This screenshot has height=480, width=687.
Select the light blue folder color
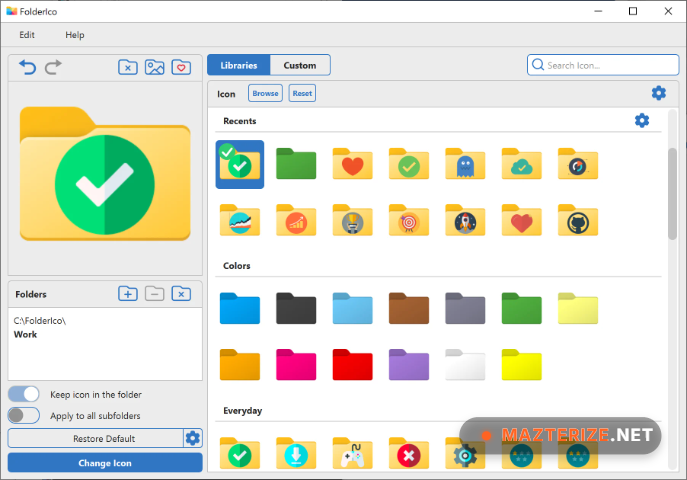tap(352, 309)
